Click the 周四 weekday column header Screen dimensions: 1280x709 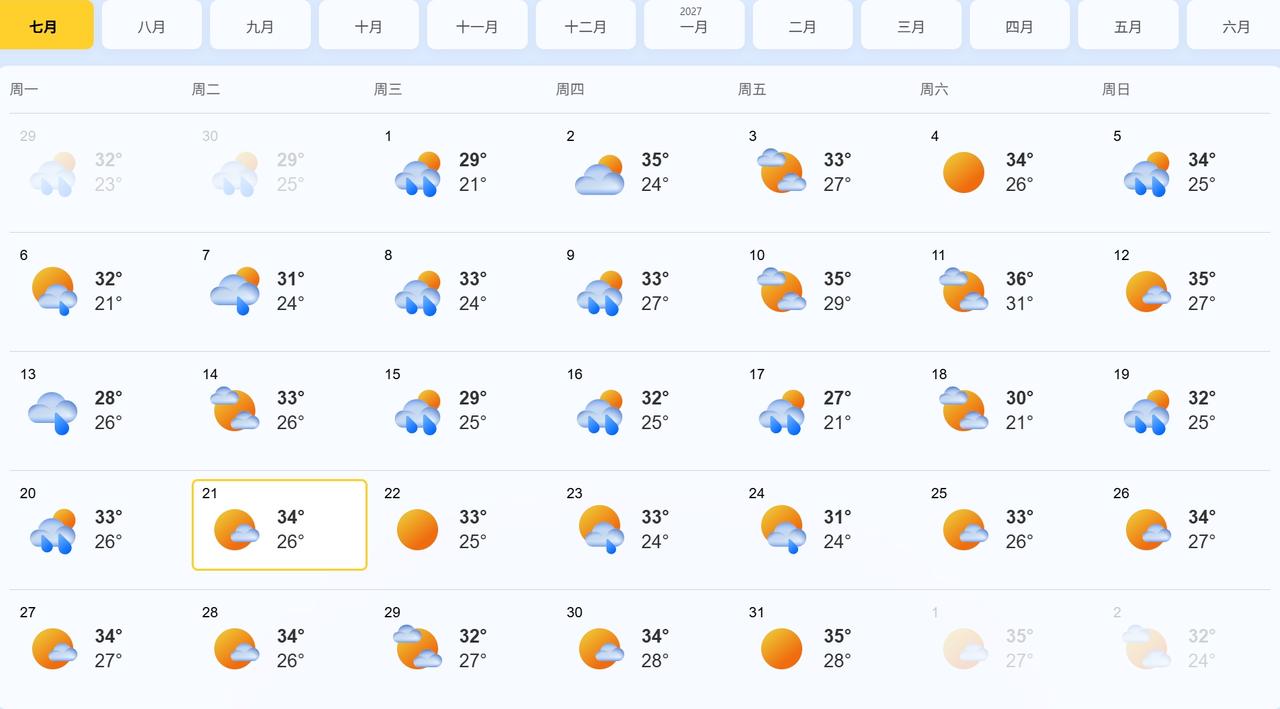click(x=570, y=89)
